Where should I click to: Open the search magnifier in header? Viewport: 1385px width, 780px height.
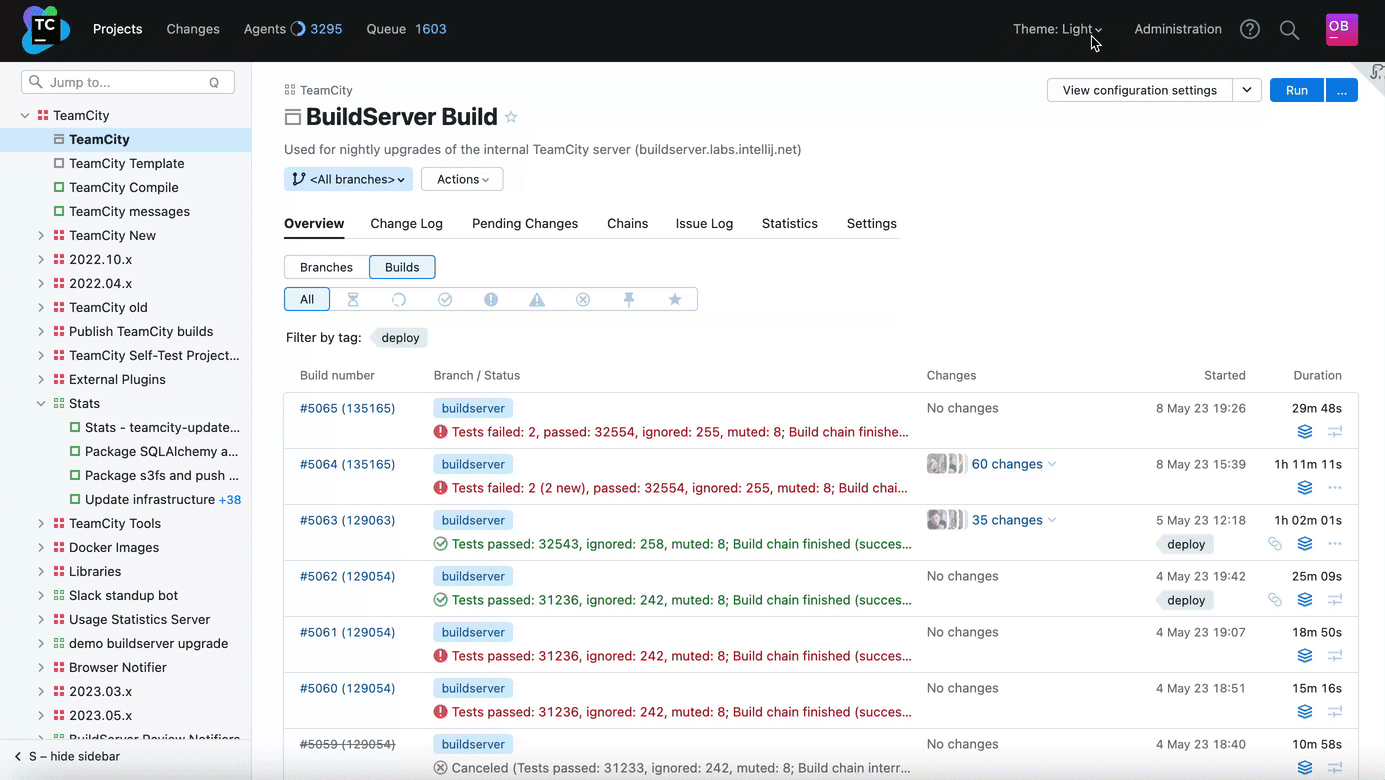point(1290,30)
